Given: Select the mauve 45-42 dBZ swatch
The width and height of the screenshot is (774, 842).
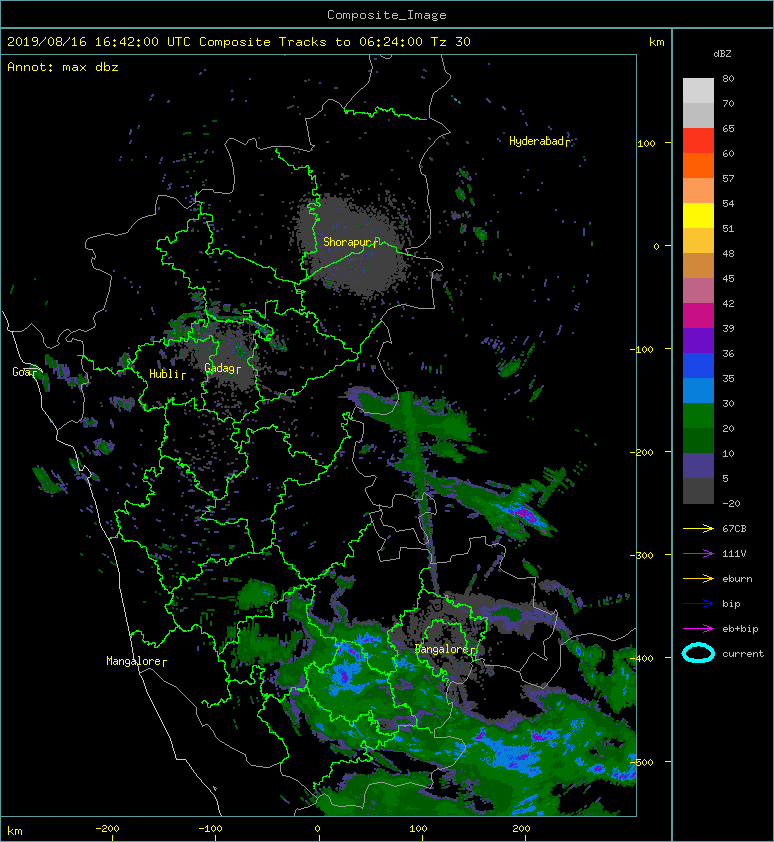Looking at the screenshot, I should (698, 291).
